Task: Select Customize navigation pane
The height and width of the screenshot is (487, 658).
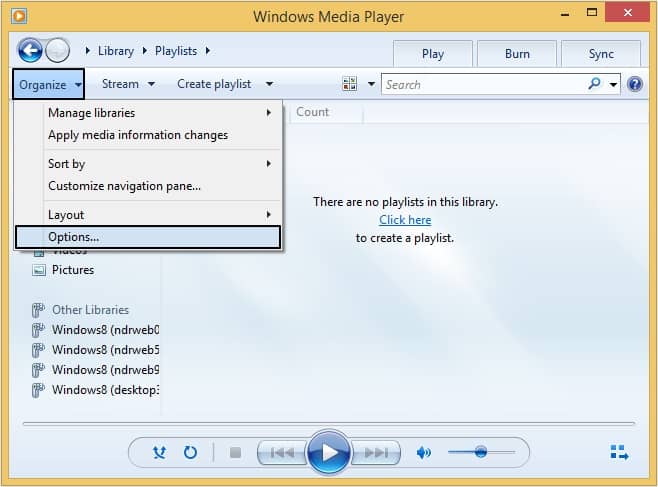Action: [149, 186]
